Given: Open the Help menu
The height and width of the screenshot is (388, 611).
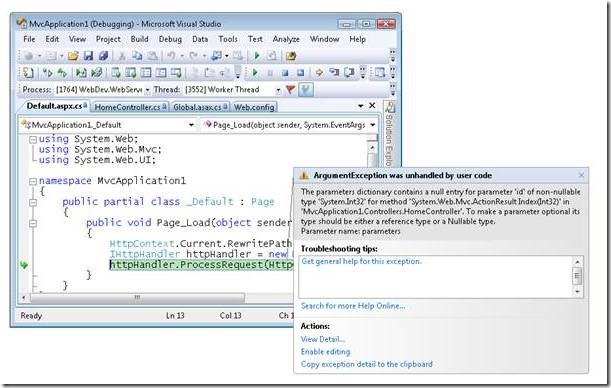Looking at the screenshot, I should tap(357, 39).
